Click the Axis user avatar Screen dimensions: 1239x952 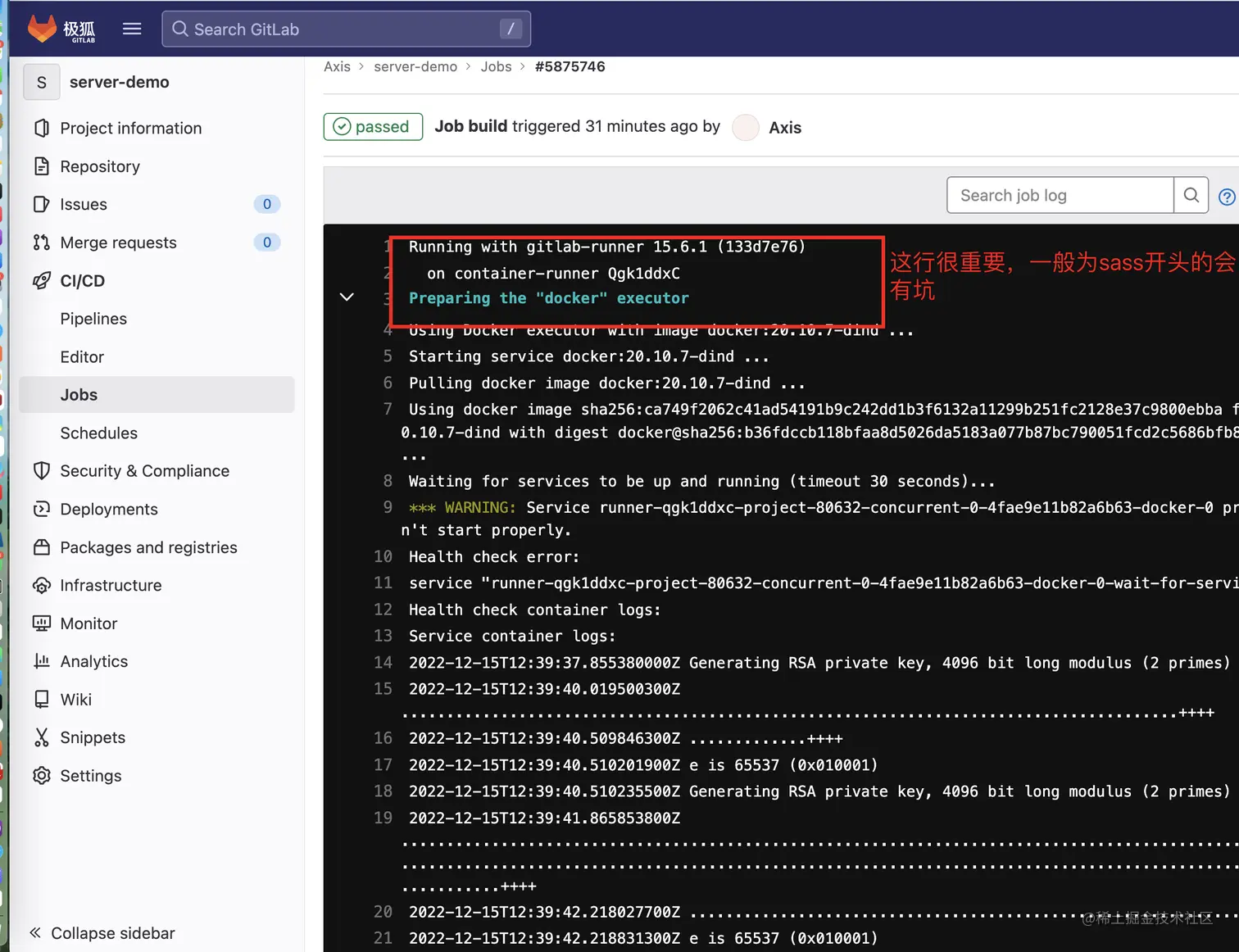746,127
